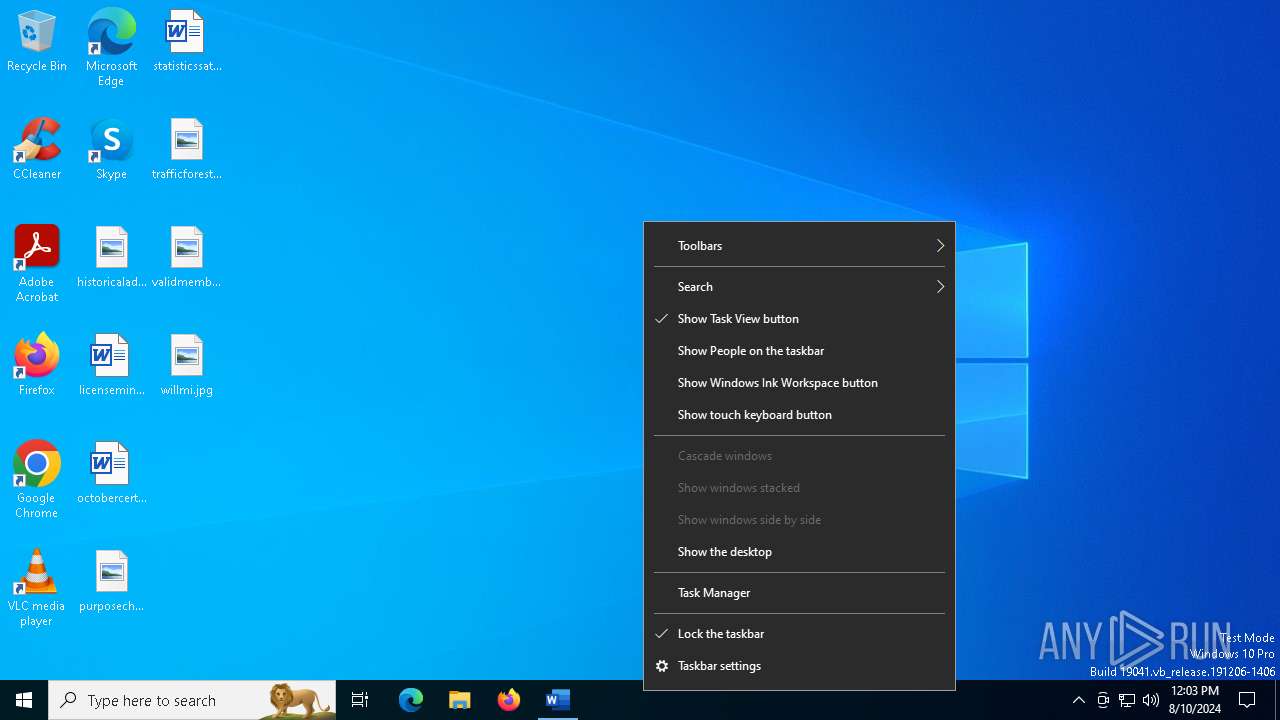
Task: Open the Action Center notifications icon
Action: (1248, 700)
